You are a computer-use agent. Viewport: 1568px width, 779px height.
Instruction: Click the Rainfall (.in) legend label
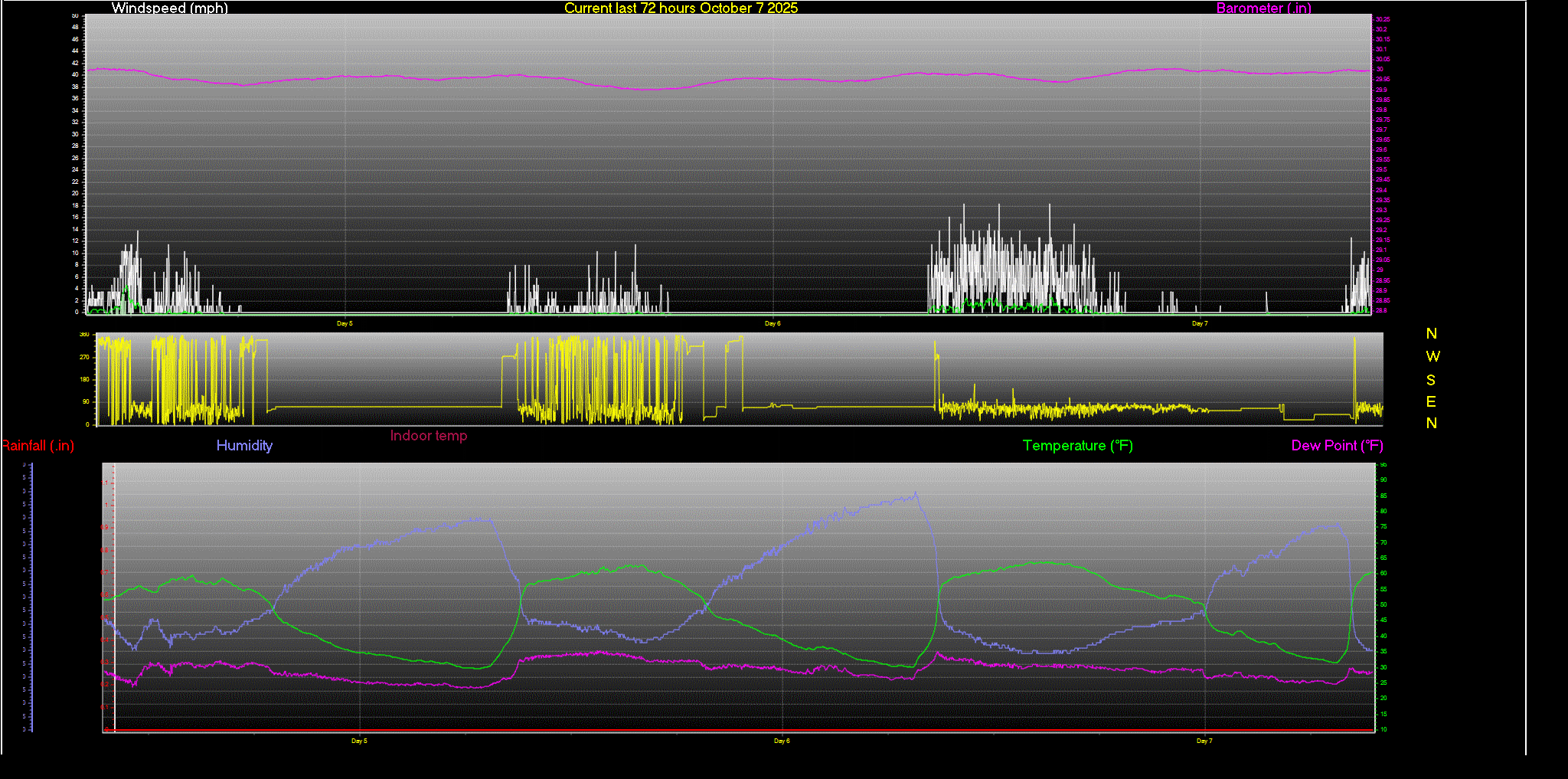[x=38, y=446]
